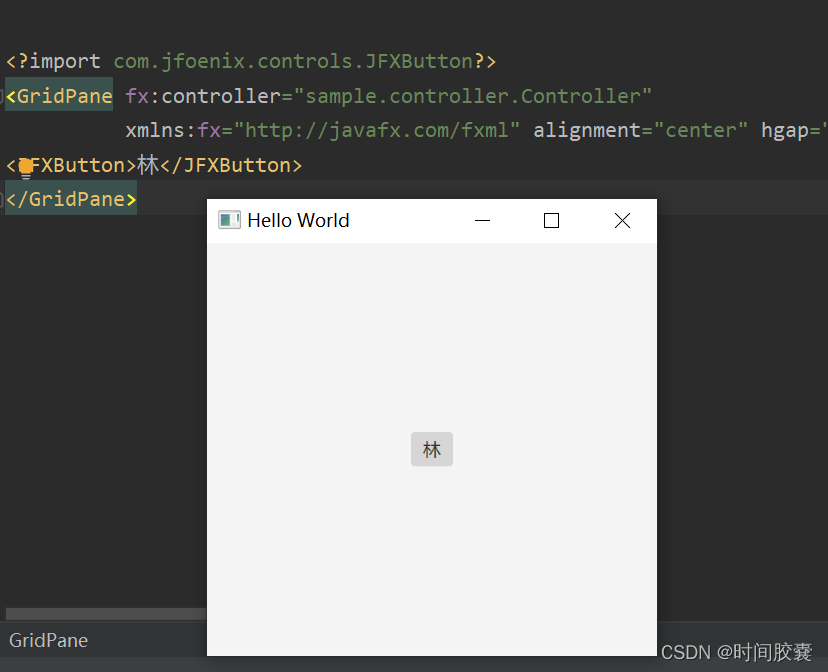
Task: Click the http://javafx.com/fxml namespace value
Action: coord(377,130)
